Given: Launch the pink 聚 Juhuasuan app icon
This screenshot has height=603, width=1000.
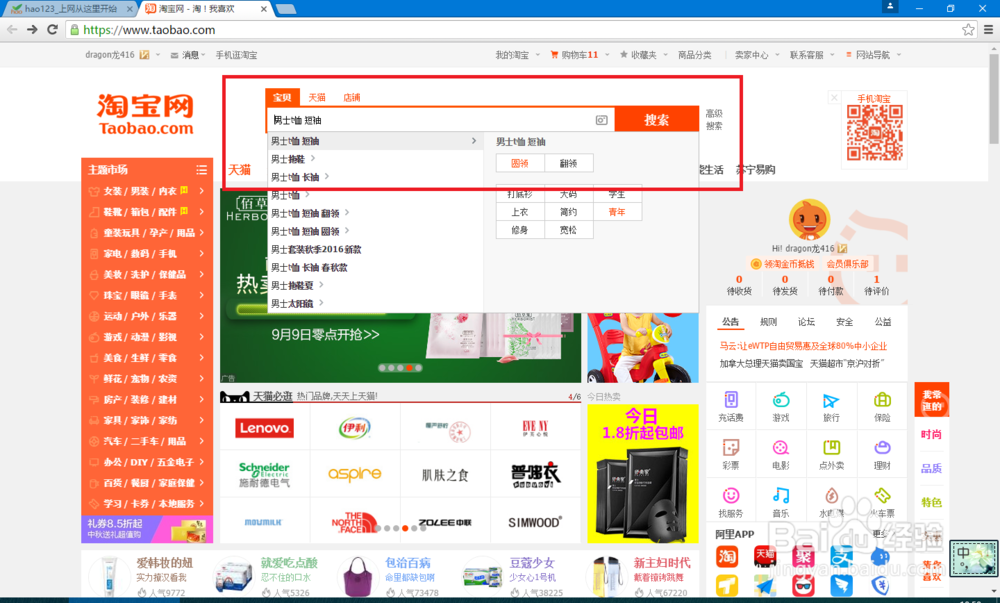Looking at the screenshot, I should (x=804, y=556).
